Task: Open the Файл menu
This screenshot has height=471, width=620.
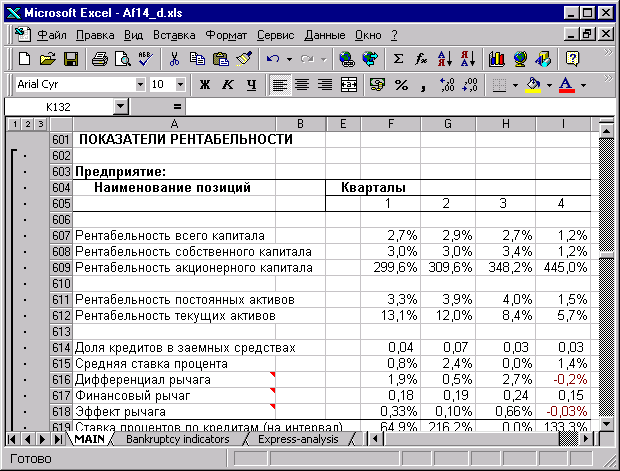Action: tap(52, 35)
